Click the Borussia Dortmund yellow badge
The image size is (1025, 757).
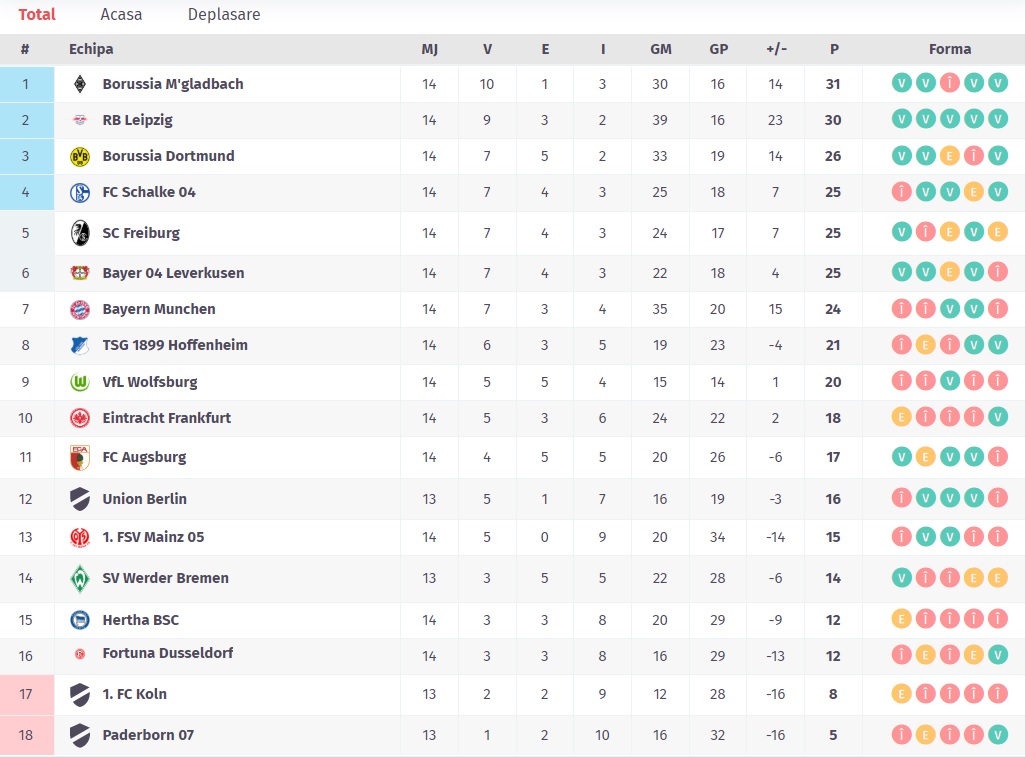point(80,156)
